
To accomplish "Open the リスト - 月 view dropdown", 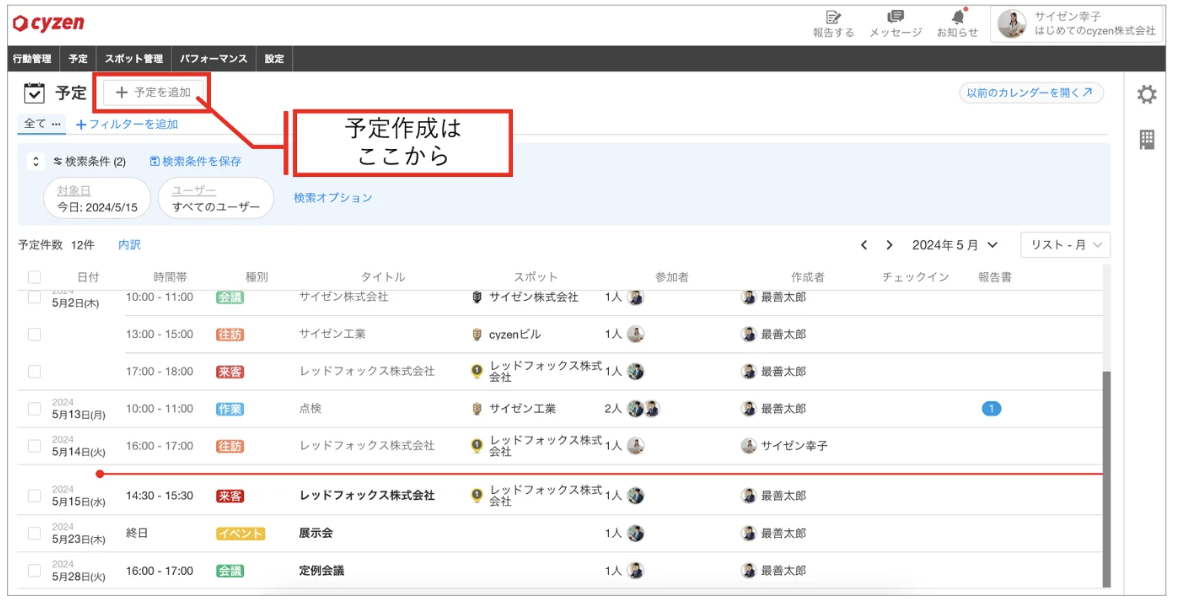I will pyautogui.click(x=1065, y=245).
